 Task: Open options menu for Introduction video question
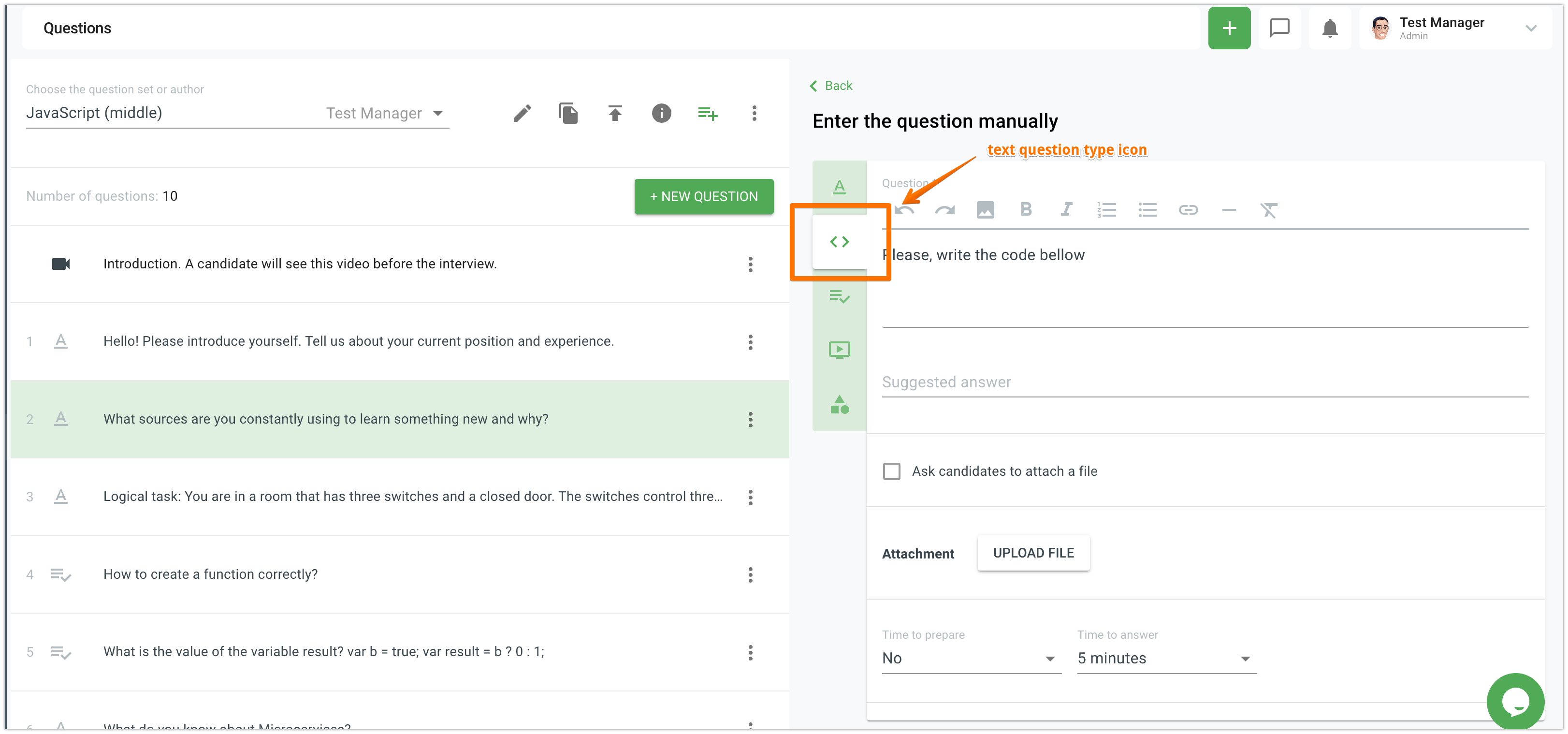(750, 264)
